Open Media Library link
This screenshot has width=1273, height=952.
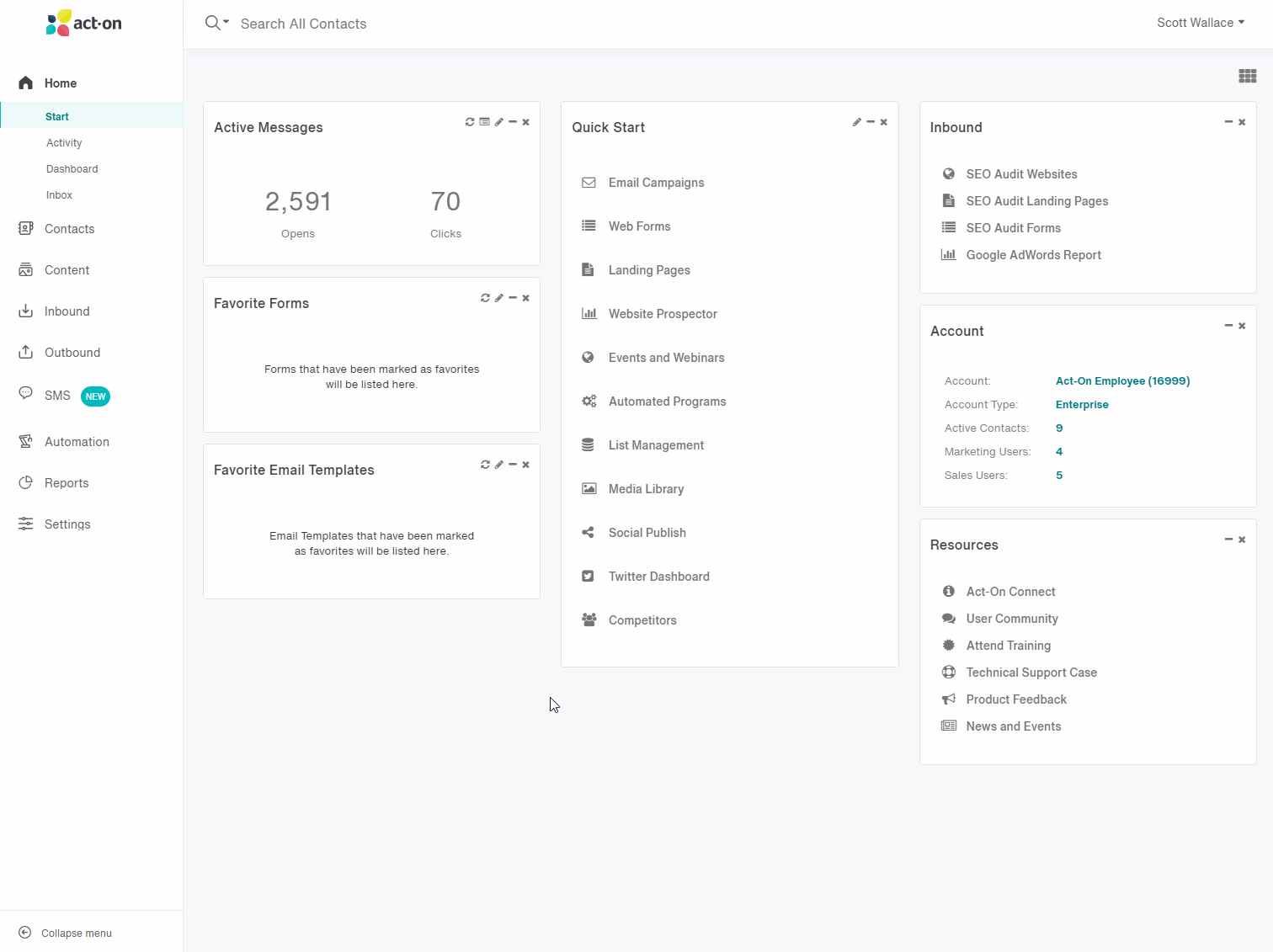632,489
